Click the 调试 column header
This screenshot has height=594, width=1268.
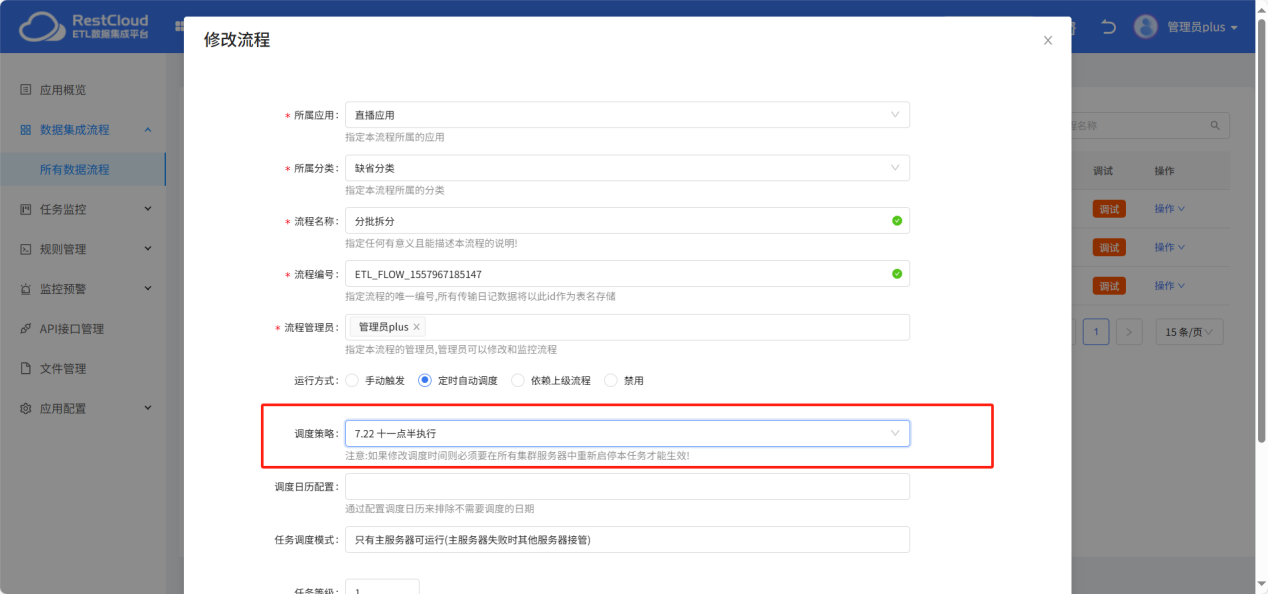tap(1103, 171)
